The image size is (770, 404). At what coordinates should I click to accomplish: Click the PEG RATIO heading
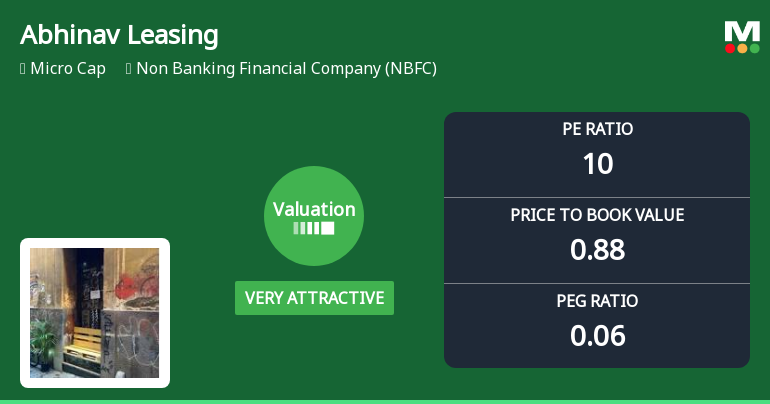[597, 300]
